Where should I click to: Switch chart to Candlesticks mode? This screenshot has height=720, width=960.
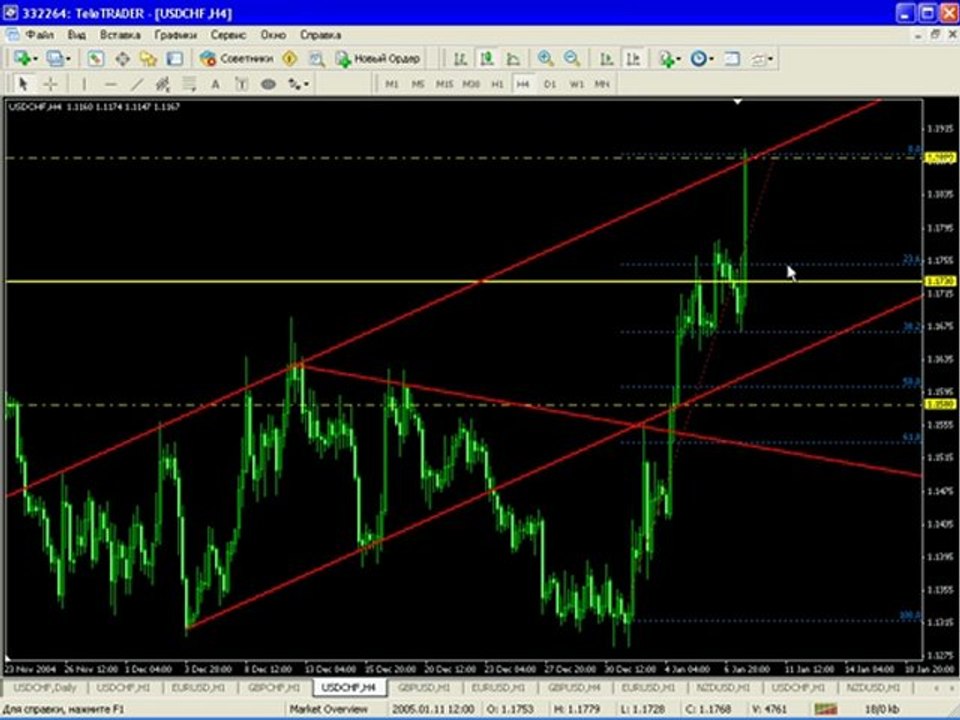487,59
